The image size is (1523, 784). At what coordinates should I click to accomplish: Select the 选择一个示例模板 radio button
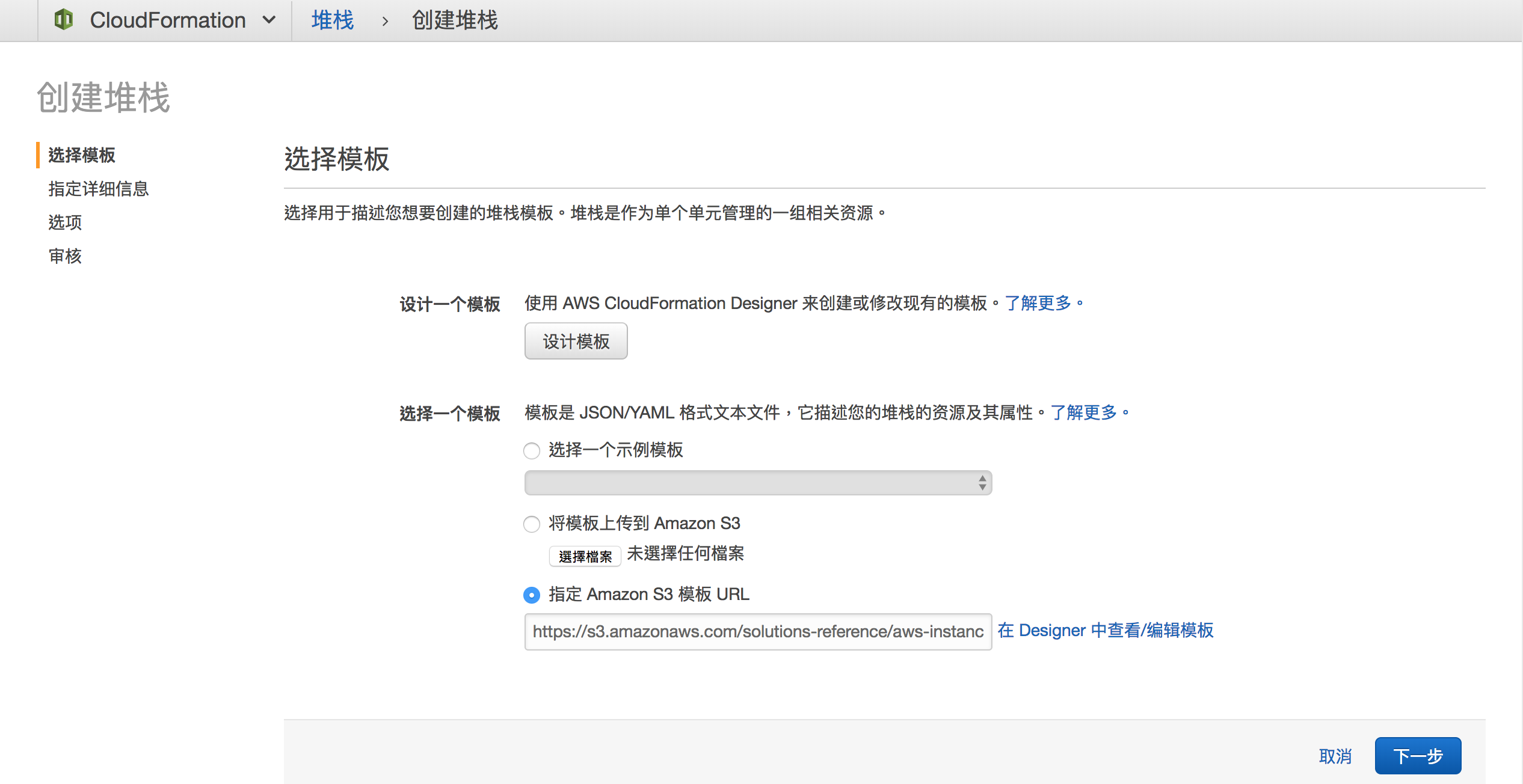pyautogui.click(x=532, y=450)
